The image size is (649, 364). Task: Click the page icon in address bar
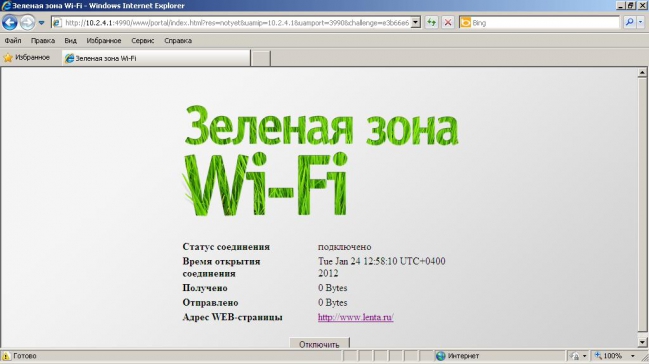57,23
